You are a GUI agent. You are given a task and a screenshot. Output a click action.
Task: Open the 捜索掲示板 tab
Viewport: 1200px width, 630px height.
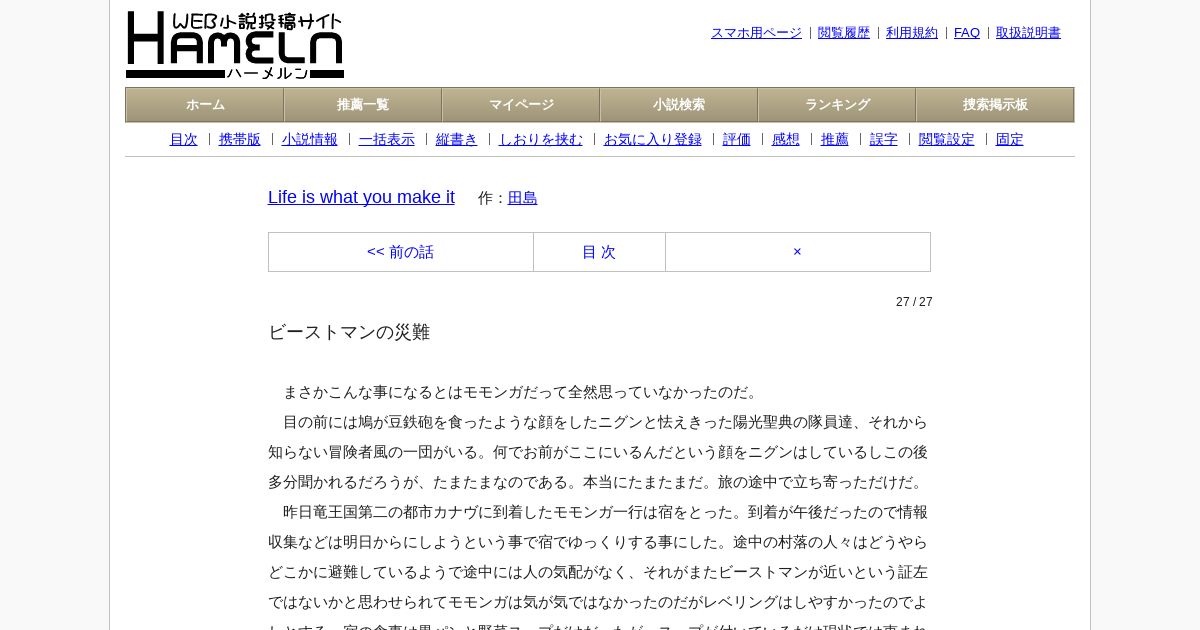click(x=995, y=105)
